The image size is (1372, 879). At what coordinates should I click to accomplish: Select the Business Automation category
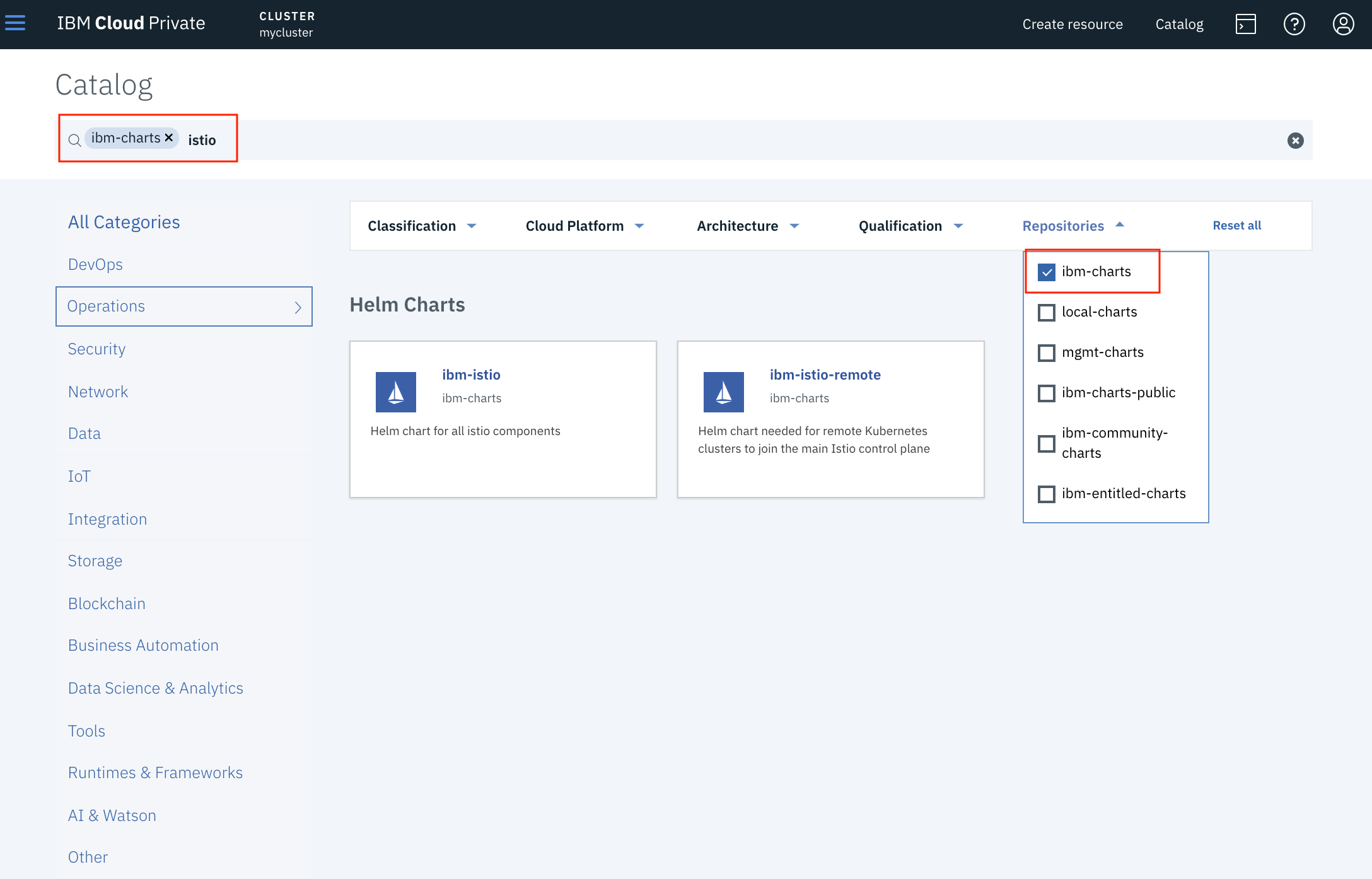tap(143, 645)
